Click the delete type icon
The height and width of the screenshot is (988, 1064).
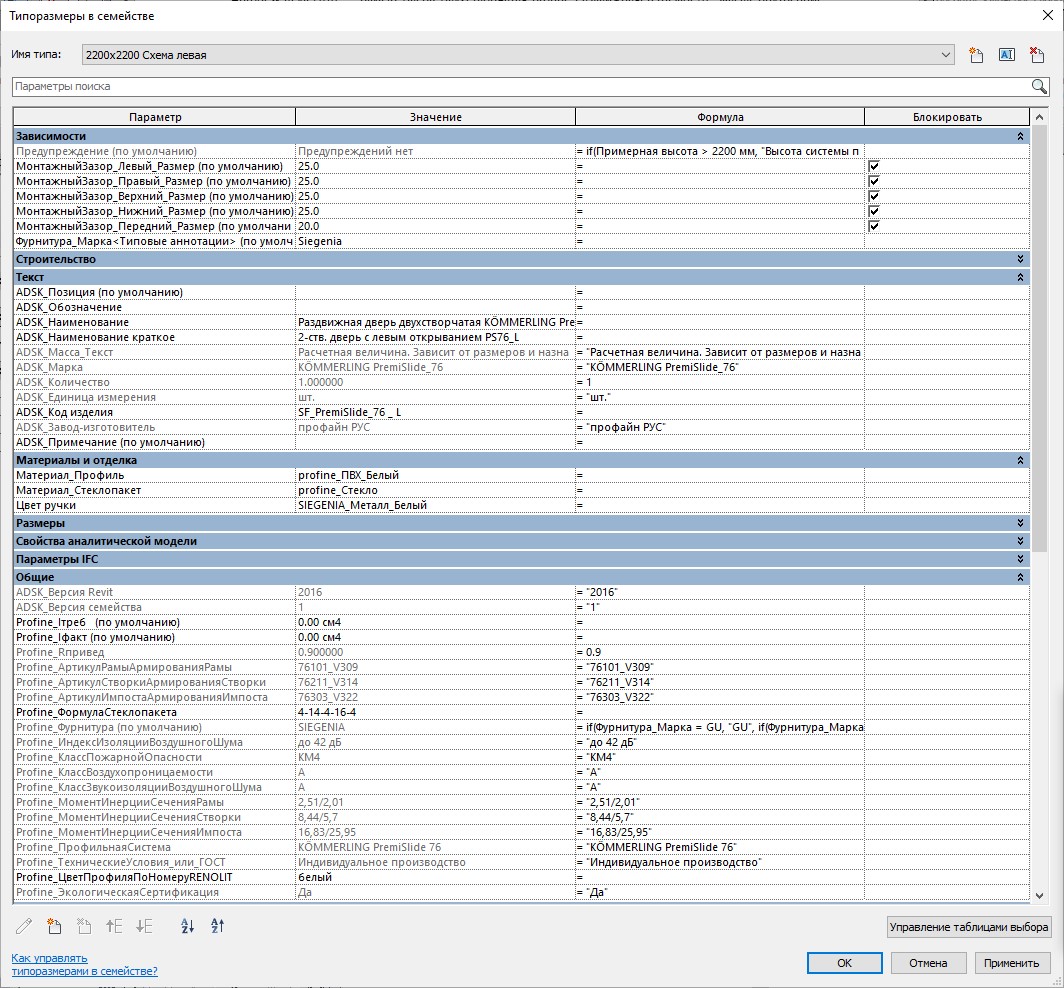pyautogui.click(x=1037, y=55)
